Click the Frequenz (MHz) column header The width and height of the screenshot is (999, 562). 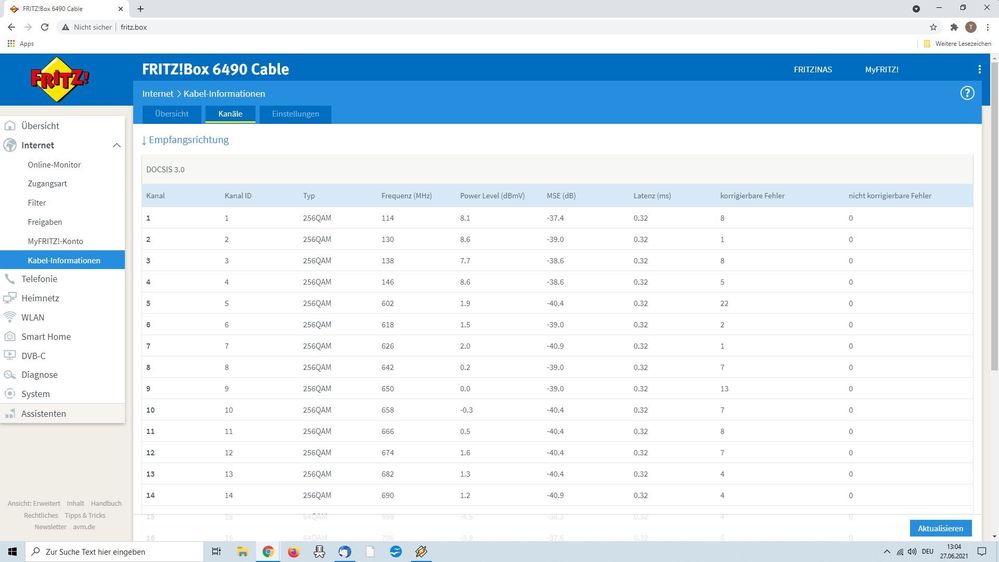point(406,196)
